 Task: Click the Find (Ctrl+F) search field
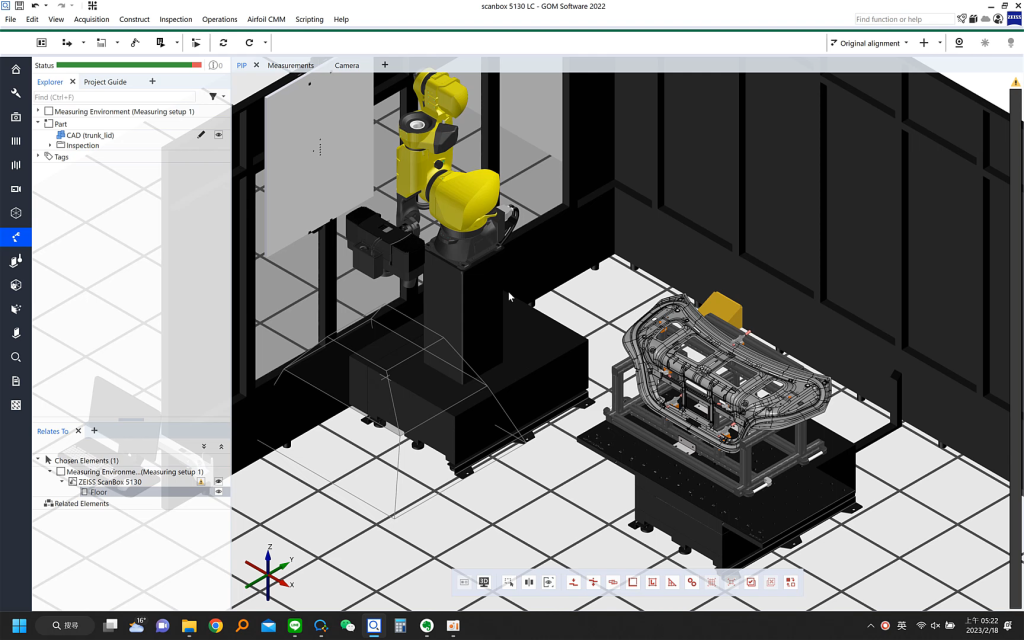point(114,97)
